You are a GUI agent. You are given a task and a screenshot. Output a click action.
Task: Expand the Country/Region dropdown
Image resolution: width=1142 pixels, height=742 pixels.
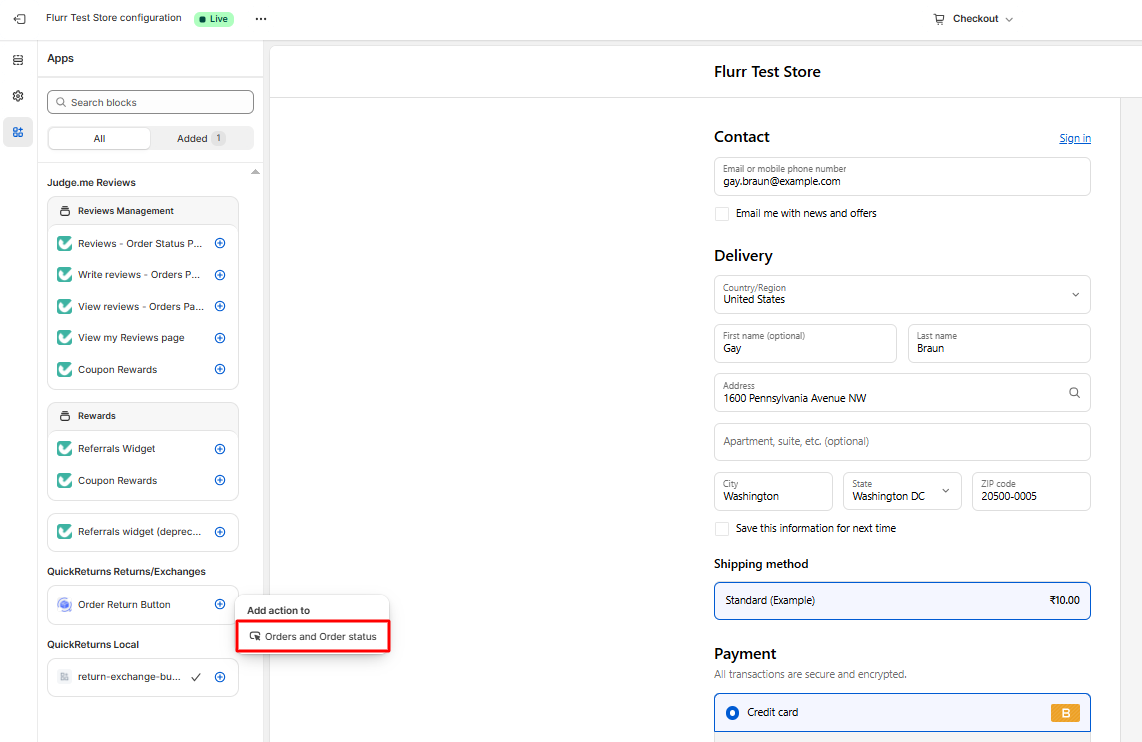902,294
